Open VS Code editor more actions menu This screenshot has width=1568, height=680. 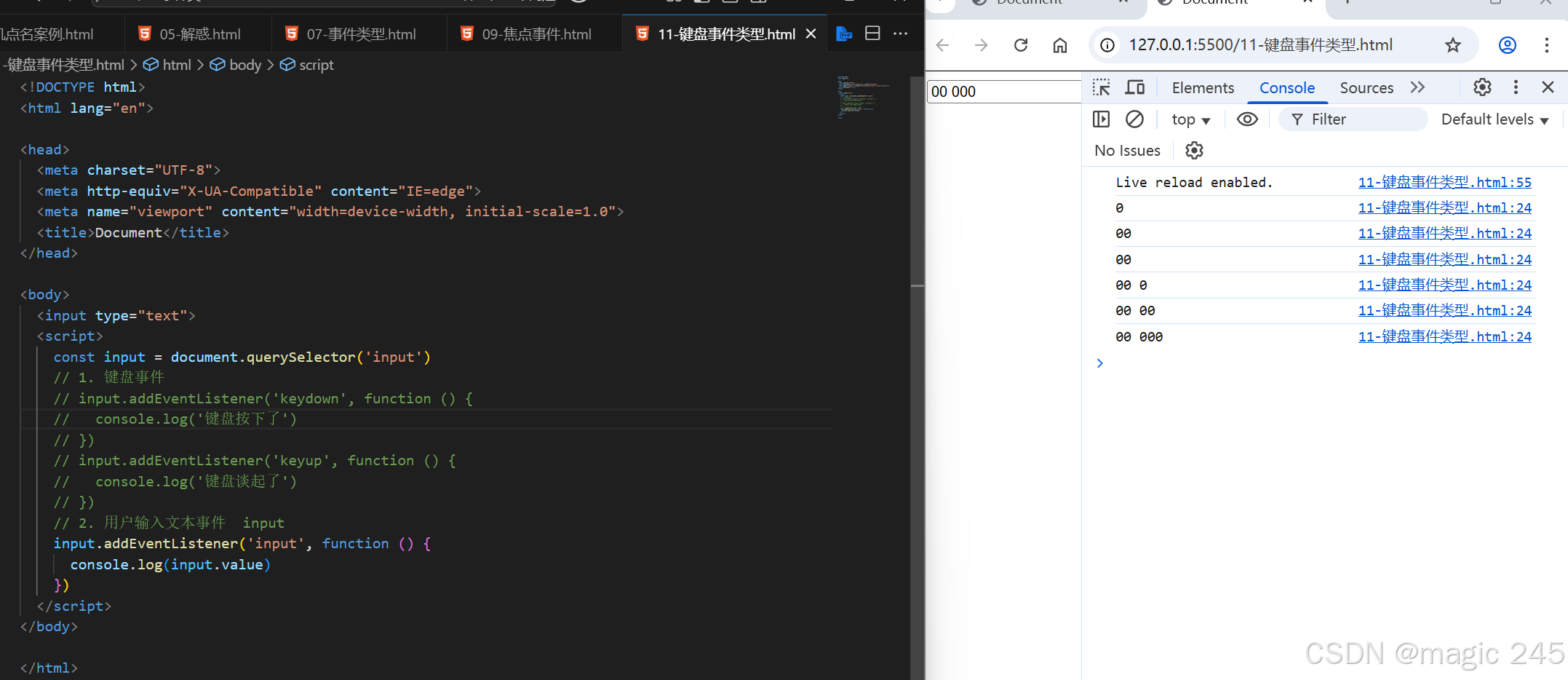(900, 33)
